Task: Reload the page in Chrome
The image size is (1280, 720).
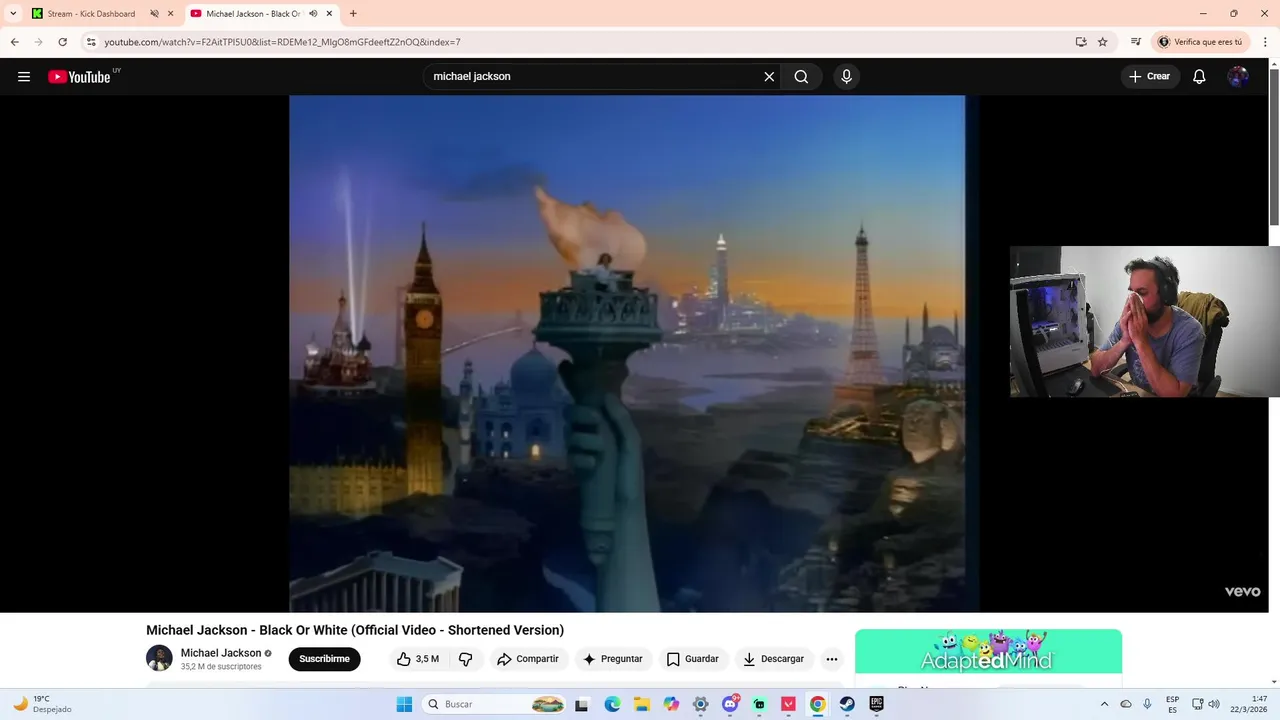Action: [62, 42]
